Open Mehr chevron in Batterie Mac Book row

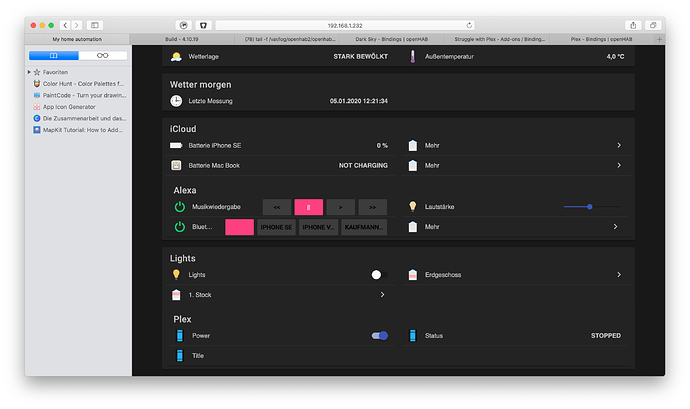(x=619, y=166)
